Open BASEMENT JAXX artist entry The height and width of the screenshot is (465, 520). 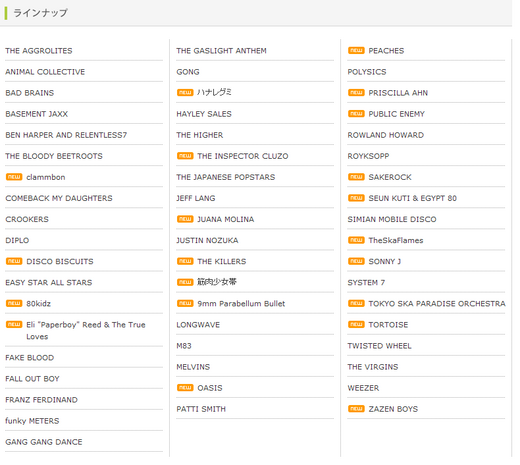tap(37, 114)
